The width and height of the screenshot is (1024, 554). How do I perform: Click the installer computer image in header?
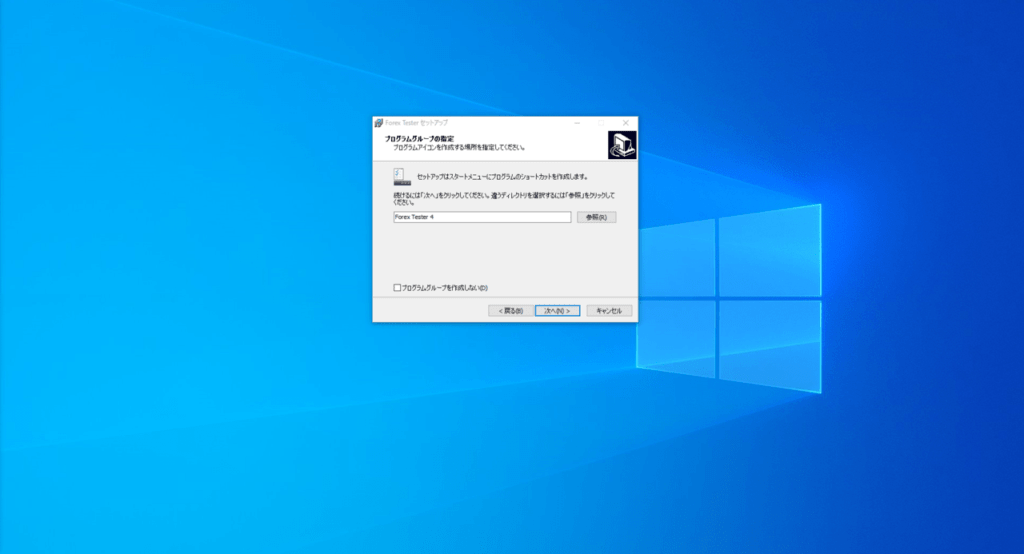tap(622, 144)
